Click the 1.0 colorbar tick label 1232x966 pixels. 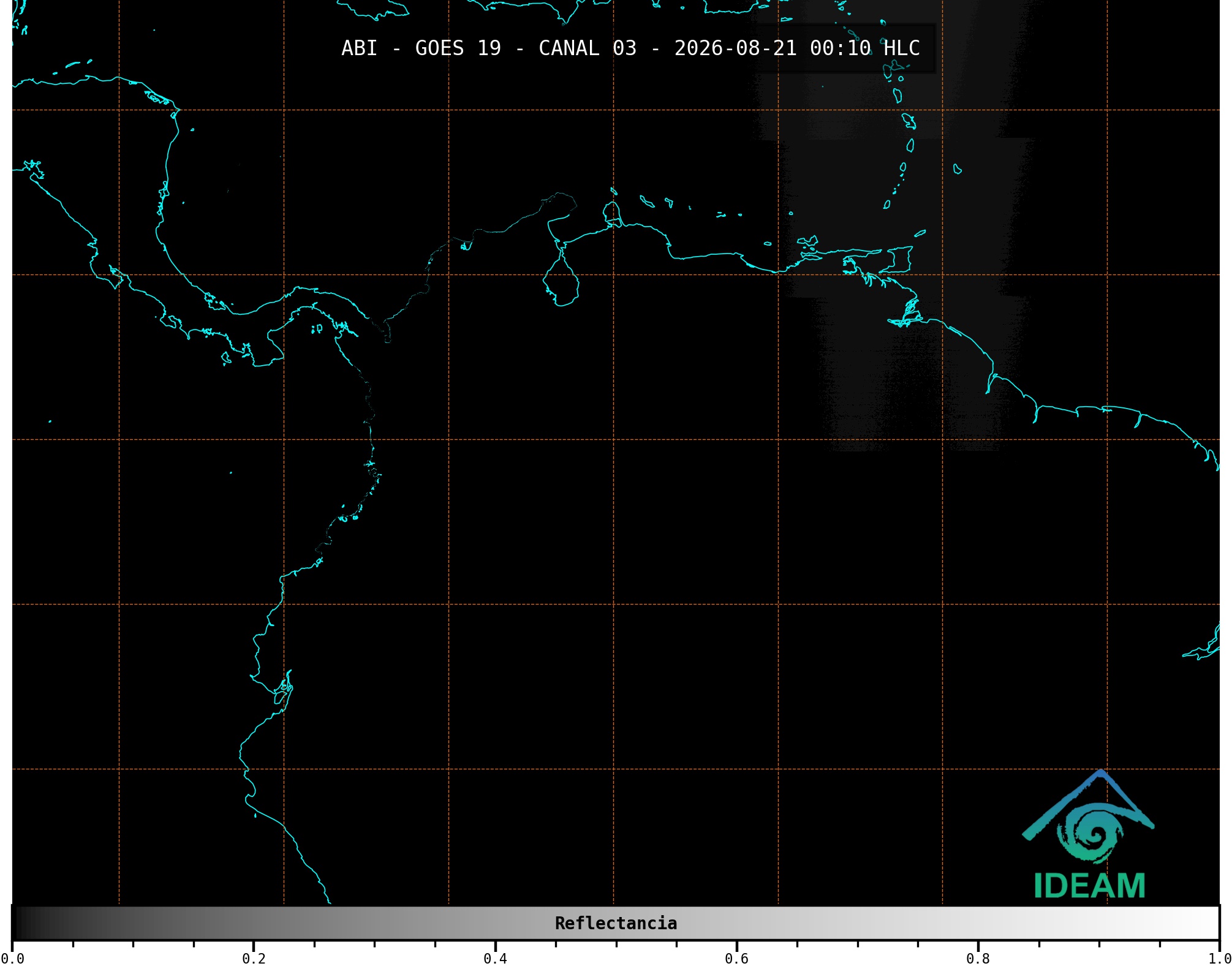1219,959
